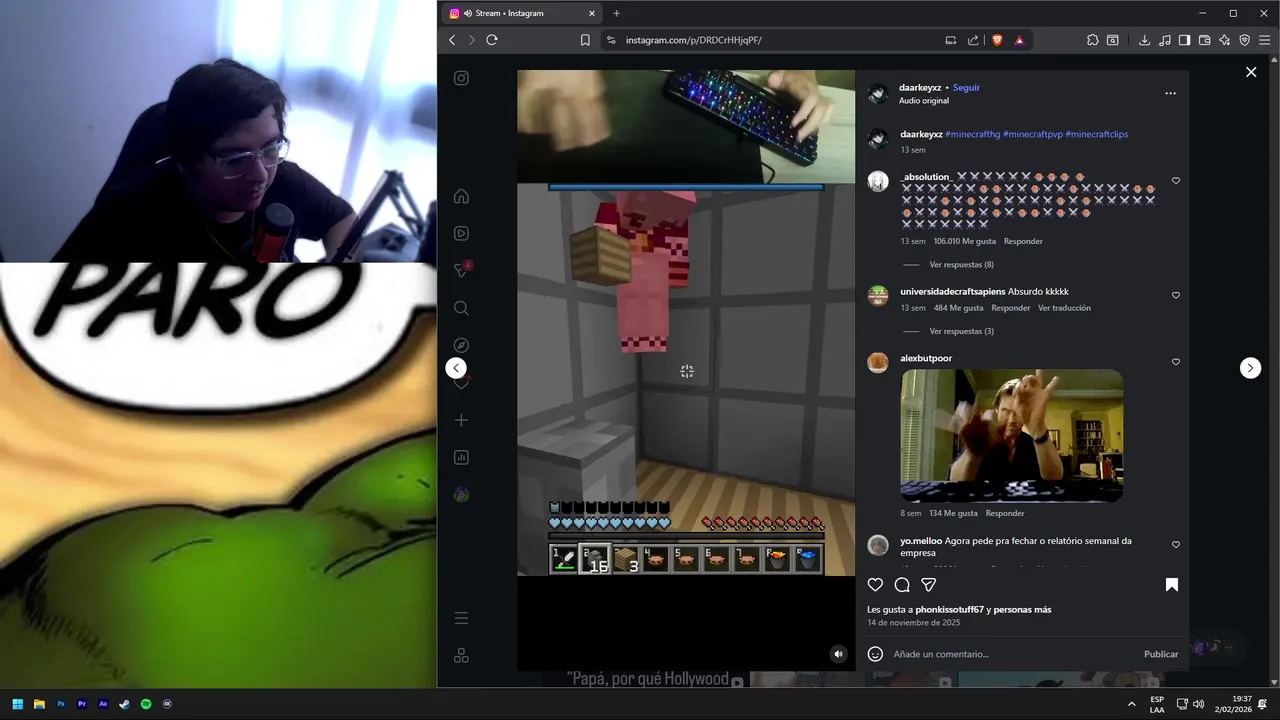Reload the Instagram page

[x=492, y=40]
